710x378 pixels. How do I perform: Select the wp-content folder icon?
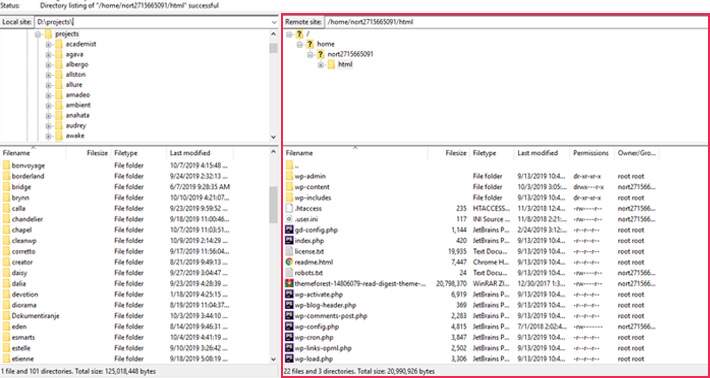click(x=290, y=187)
